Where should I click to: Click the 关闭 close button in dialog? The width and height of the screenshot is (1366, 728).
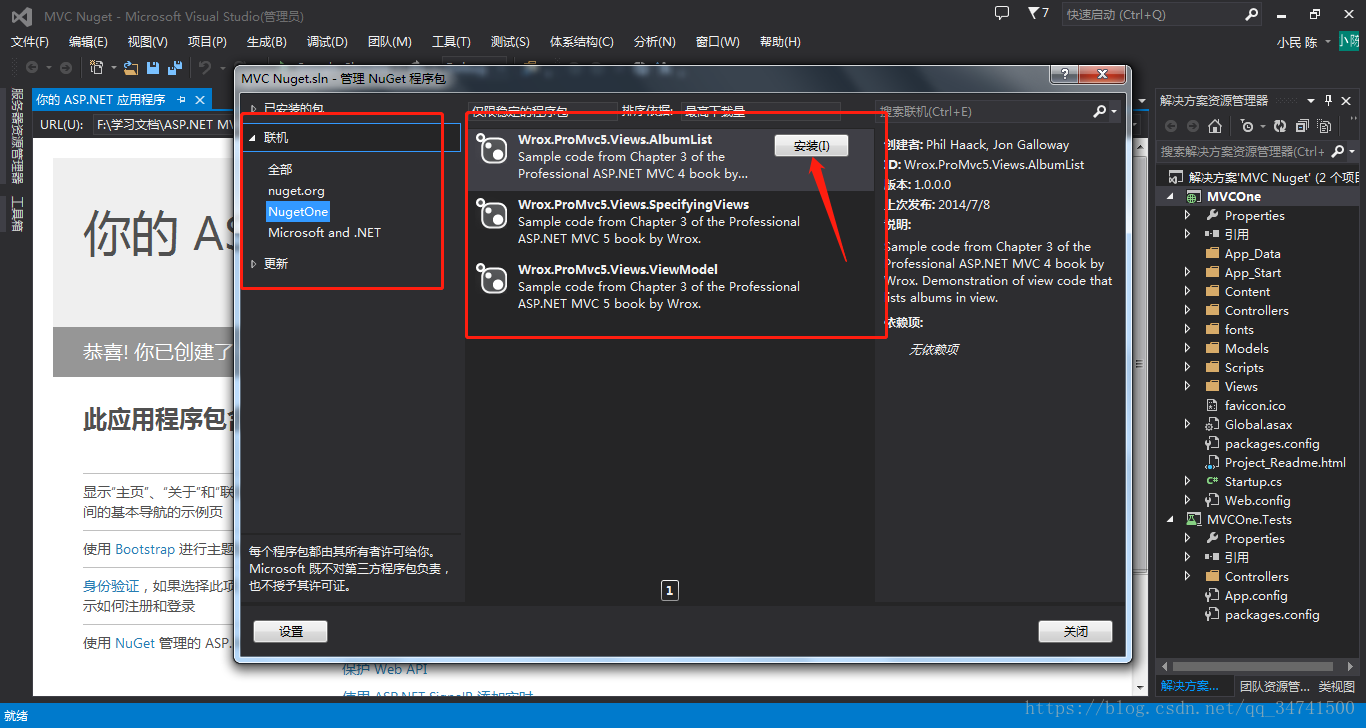click(x=1075, y=632)
